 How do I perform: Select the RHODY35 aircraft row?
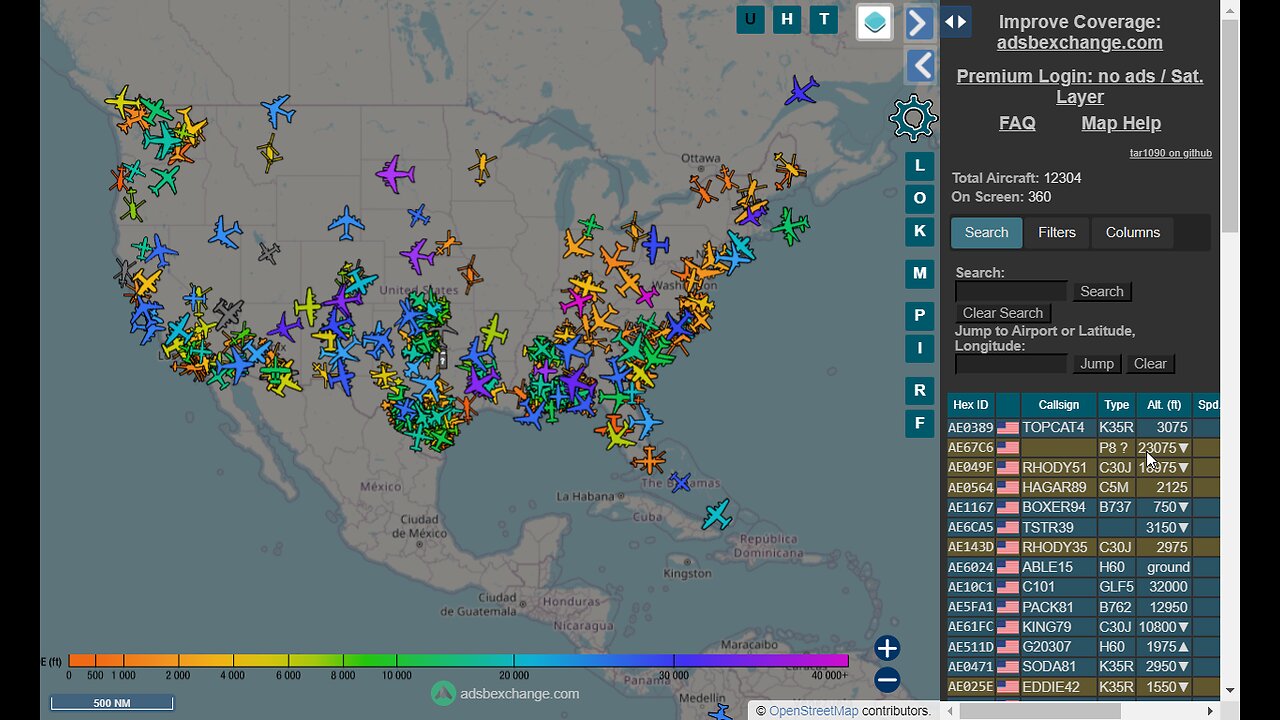[x=1083, y=547]
